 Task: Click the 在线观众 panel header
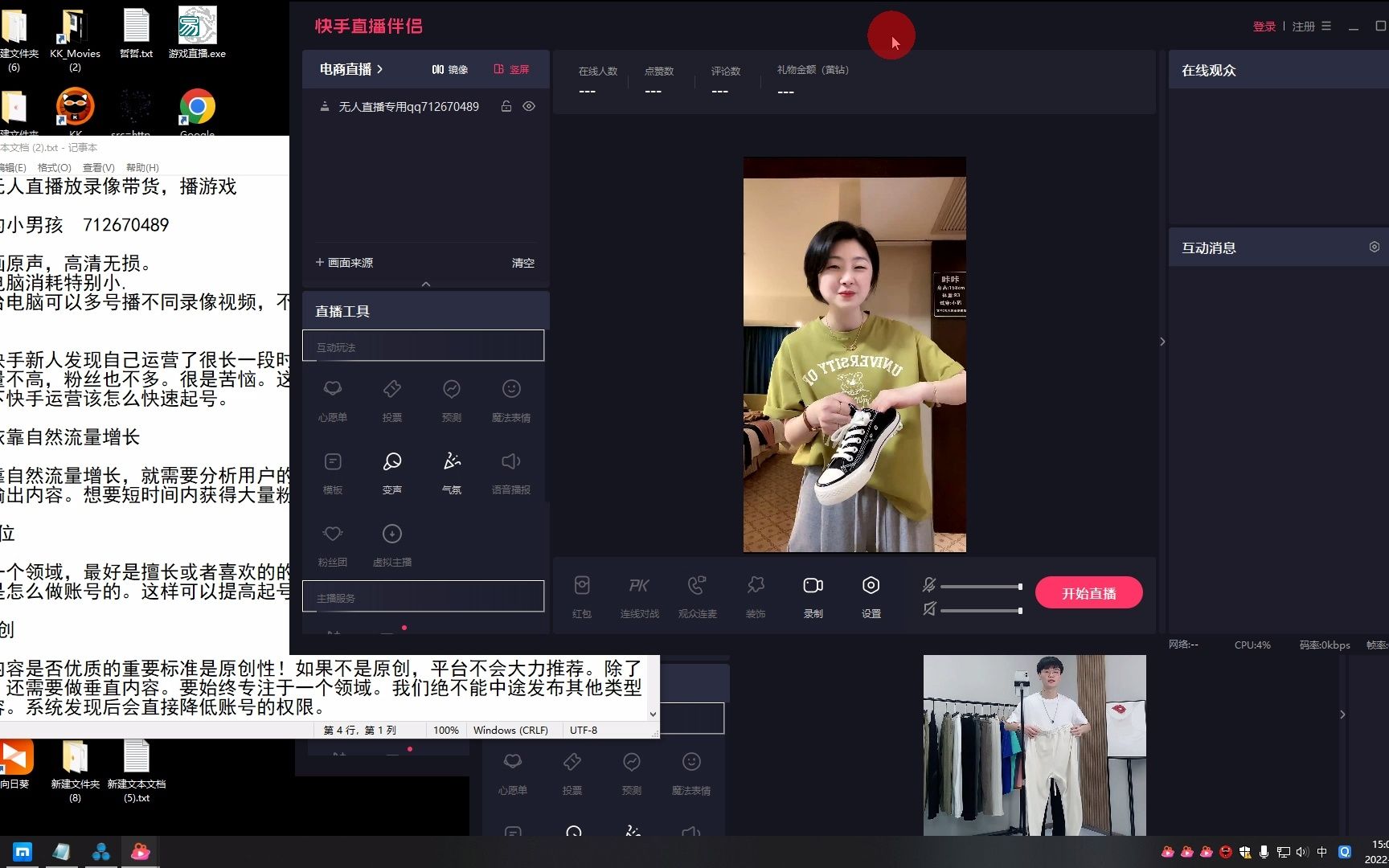[x=1278, y=70]
